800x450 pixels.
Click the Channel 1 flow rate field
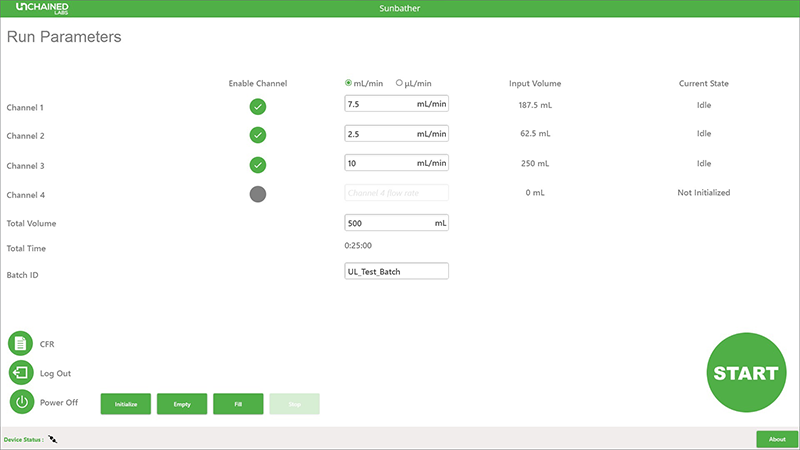coord(396,104)
